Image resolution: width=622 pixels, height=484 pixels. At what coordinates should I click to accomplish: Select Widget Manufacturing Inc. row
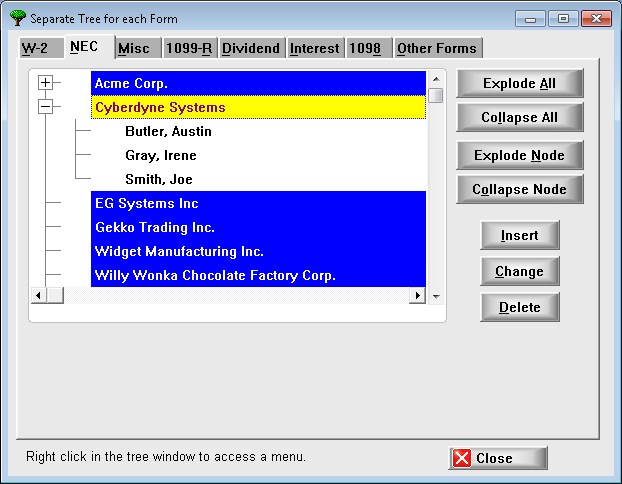pos(258,251)
